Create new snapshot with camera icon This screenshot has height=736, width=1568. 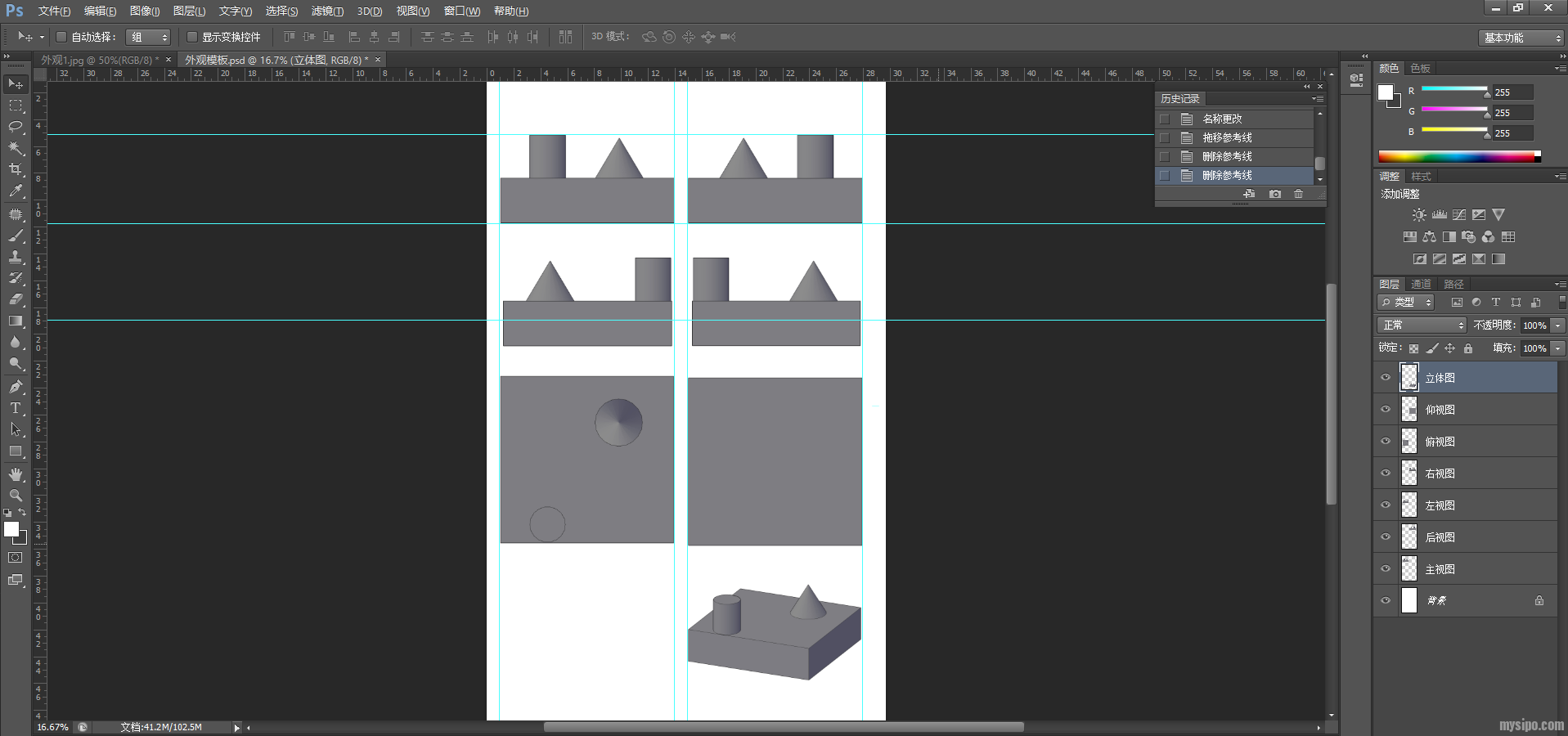pos(1274,194)
